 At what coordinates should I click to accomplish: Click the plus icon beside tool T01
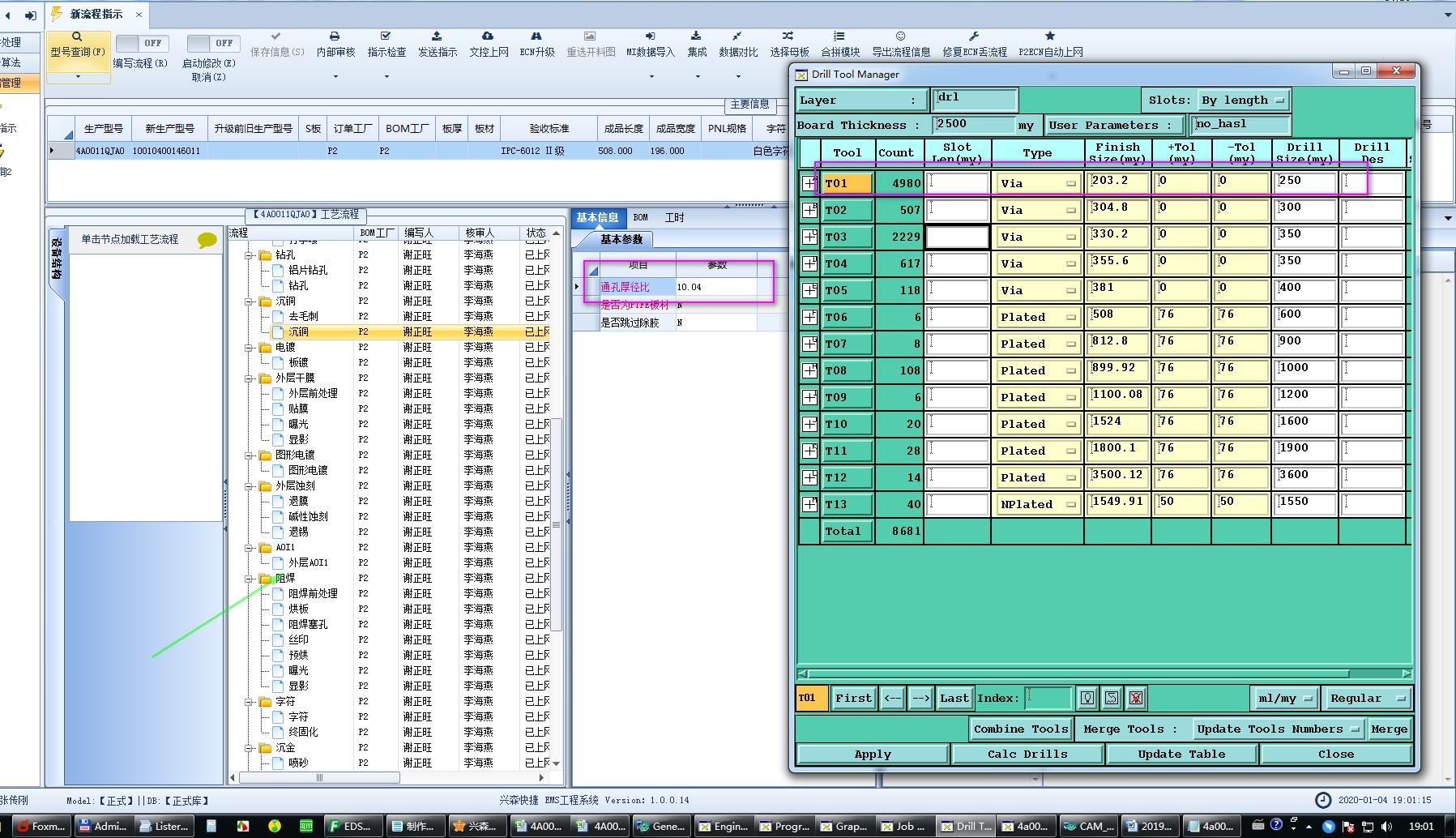(809, 183)
